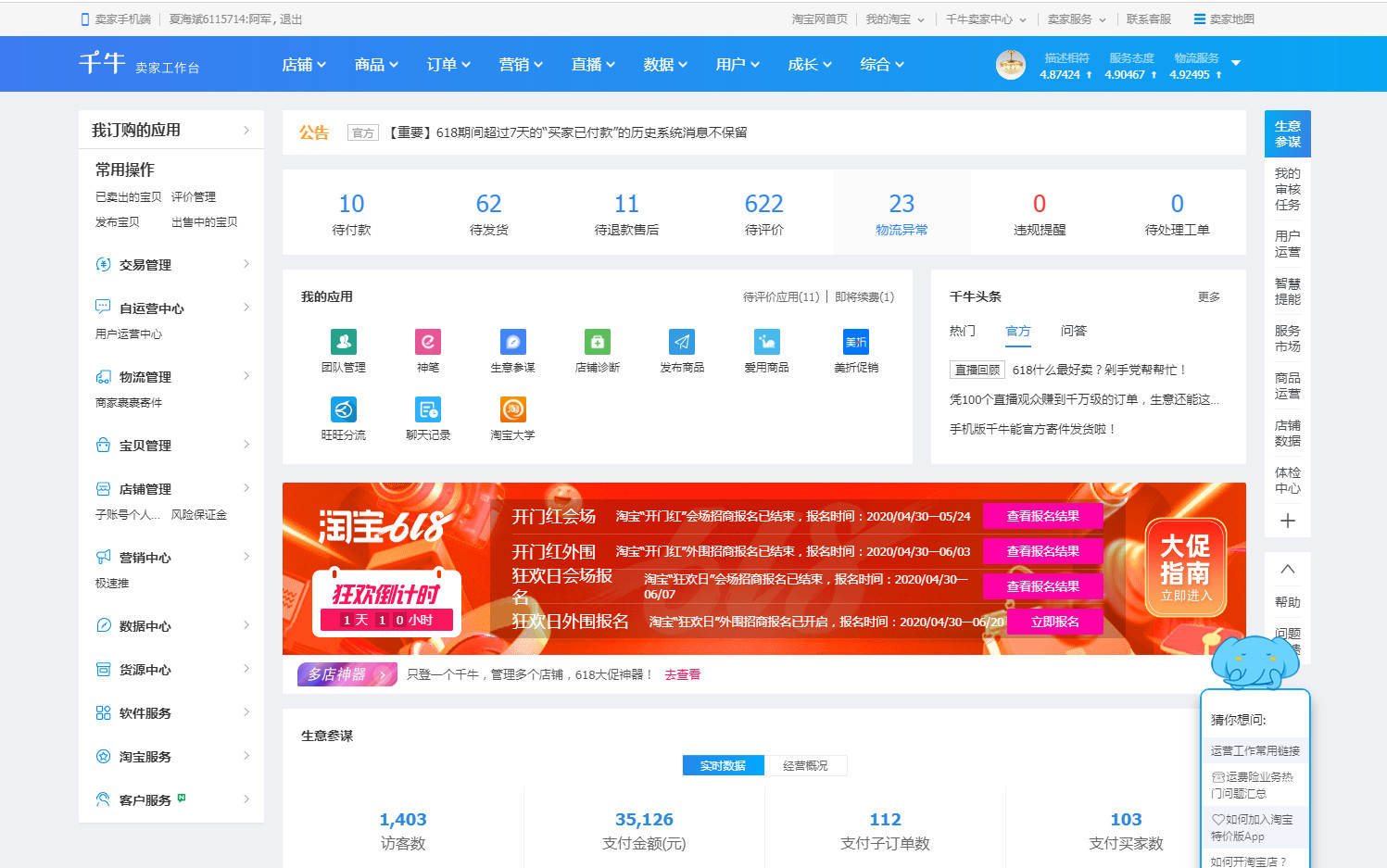Click the 淘宝服务 sidebar icon
Screen dimensions: 1387x868
(x=103, y=756)
